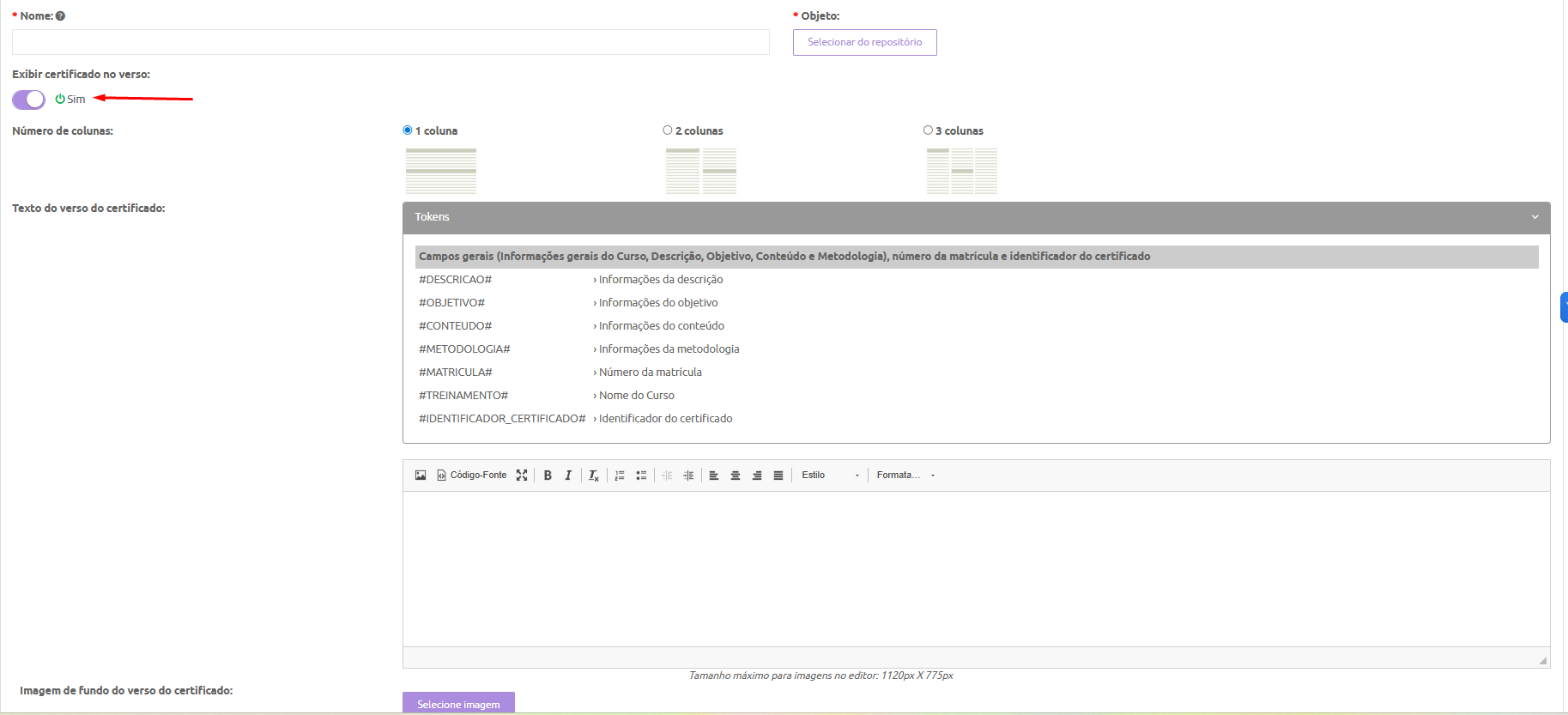The height and width of the screenshot is (715, 1568).
Task: Select the 2 colunas radio option
Action: (x=668, y=130)
